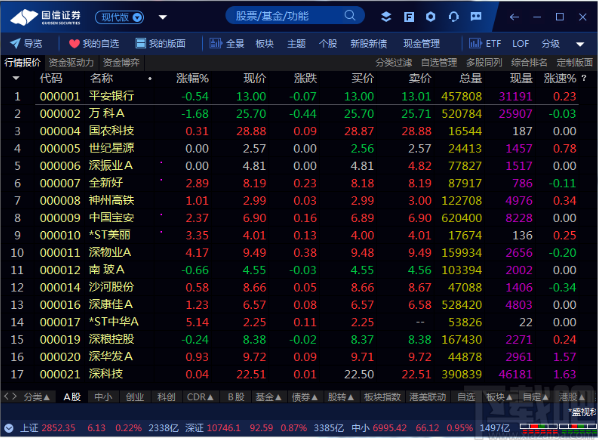Select the 万 科A stock name
This screenshot has height=440, width=598.
click(x=107, y=114)
